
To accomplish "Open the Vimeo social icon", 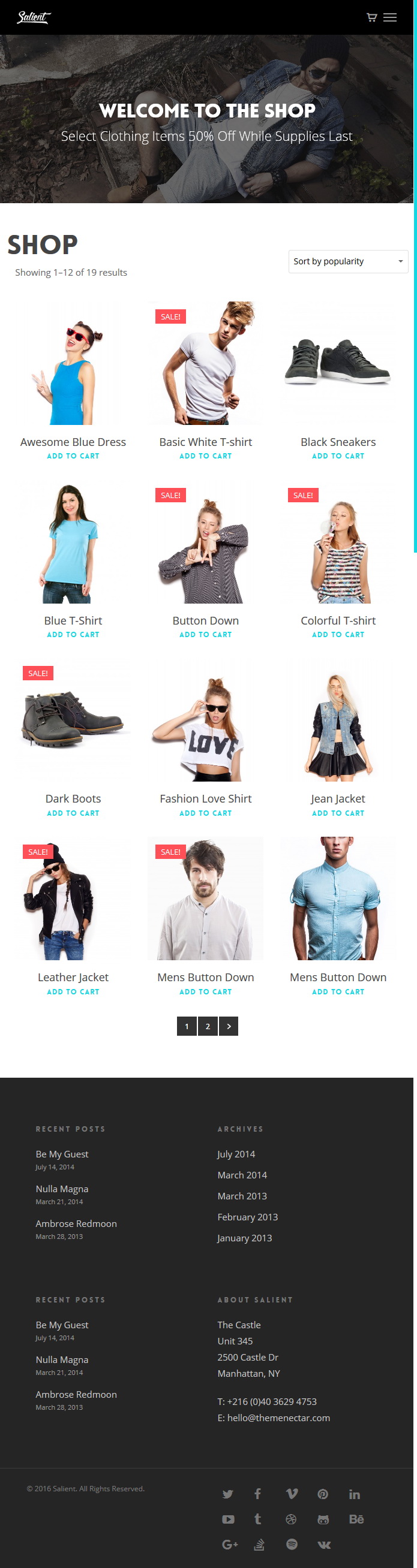I will pyautogui.click(x=292, y=1494).
